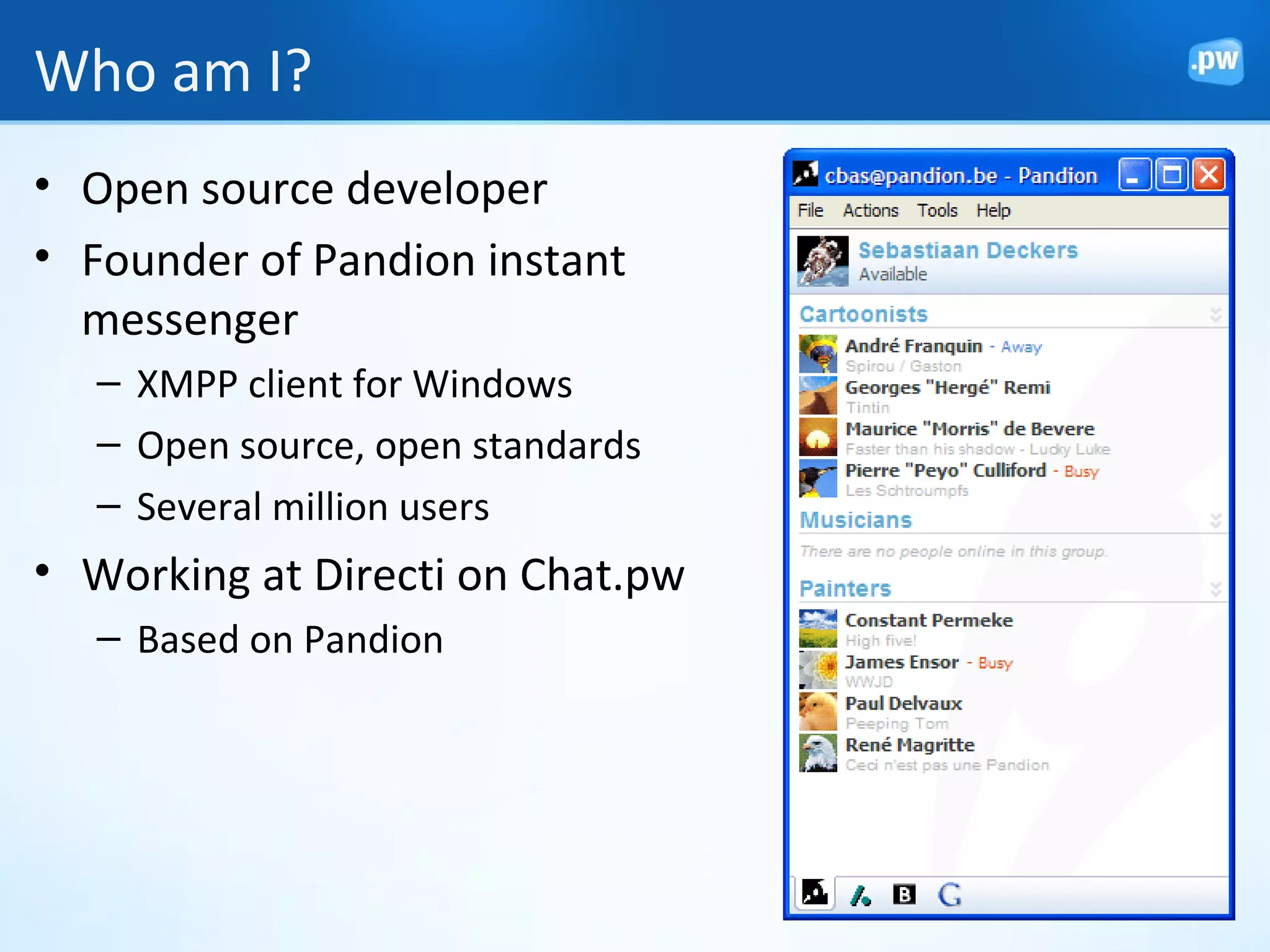
Task: Open the green slash tab icon in the bottom bar
Action: coord(860,895)
